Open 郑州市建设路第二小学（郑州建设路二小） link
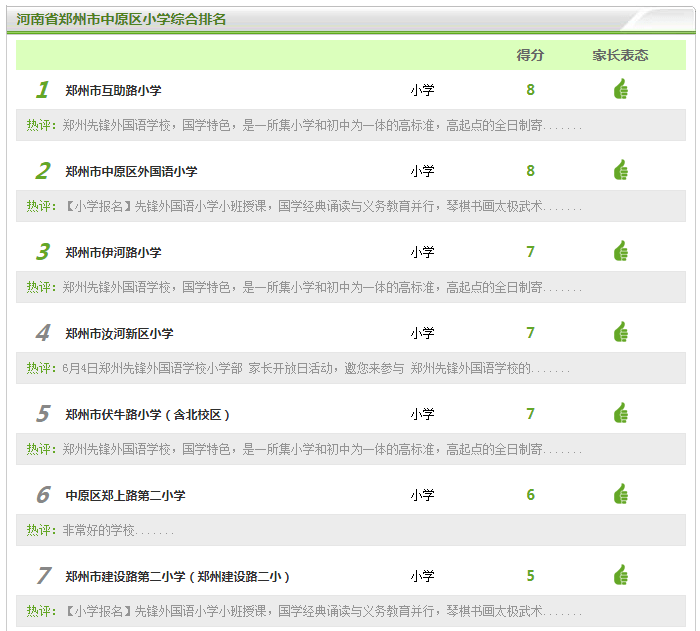Screen dimensions: 700x631 [178, 577]
